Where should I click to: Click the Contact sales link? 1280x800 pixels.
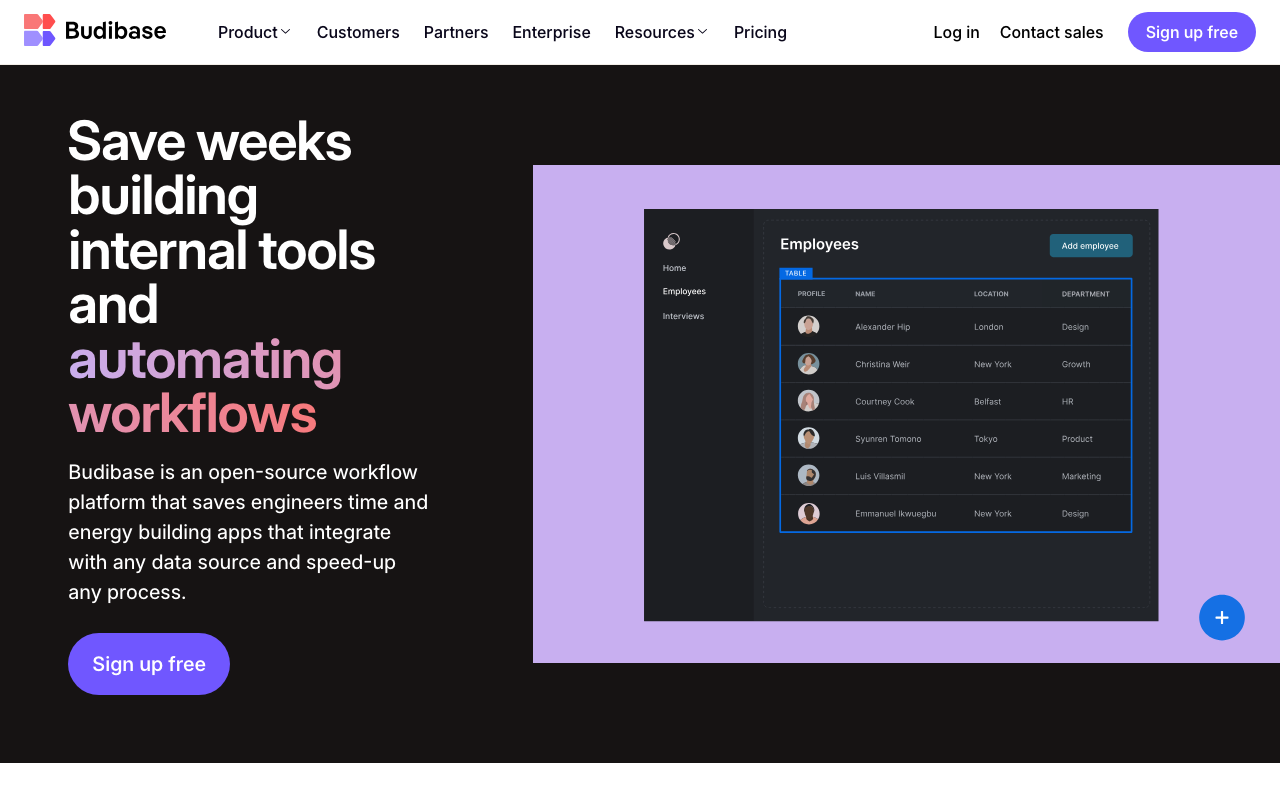1051,32
